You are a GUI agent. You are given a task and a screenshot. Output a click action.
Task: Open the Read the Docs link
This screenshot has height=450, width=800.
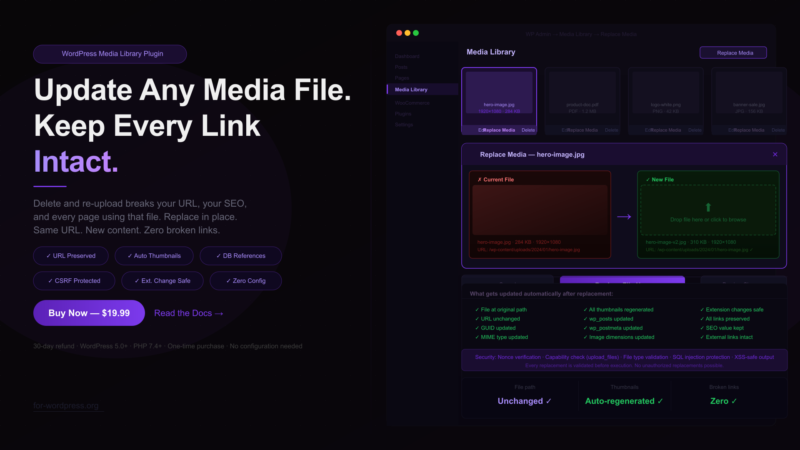coord(189,313)
